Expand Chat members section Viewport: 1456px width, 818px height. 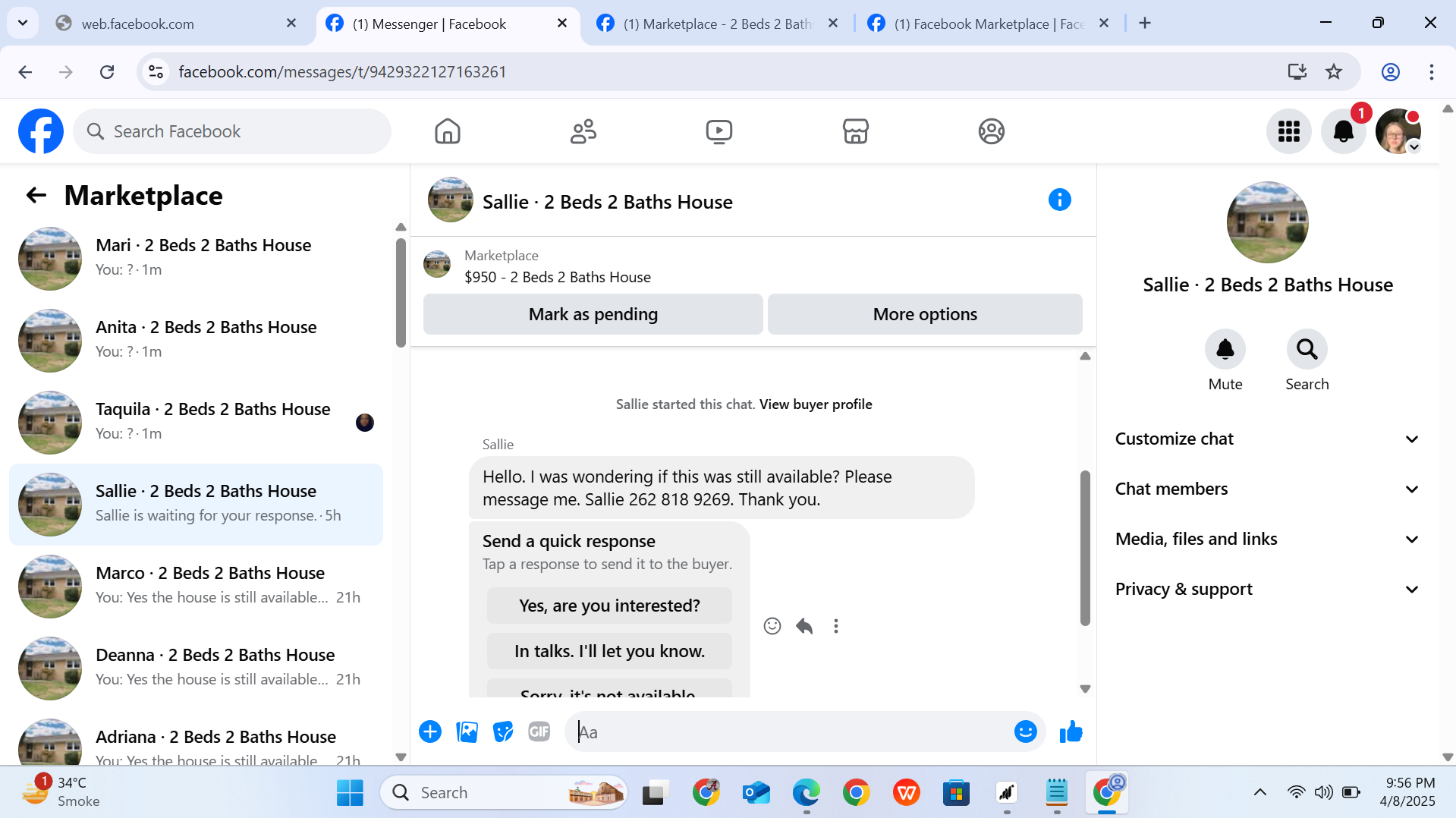tap(1266, 489)
